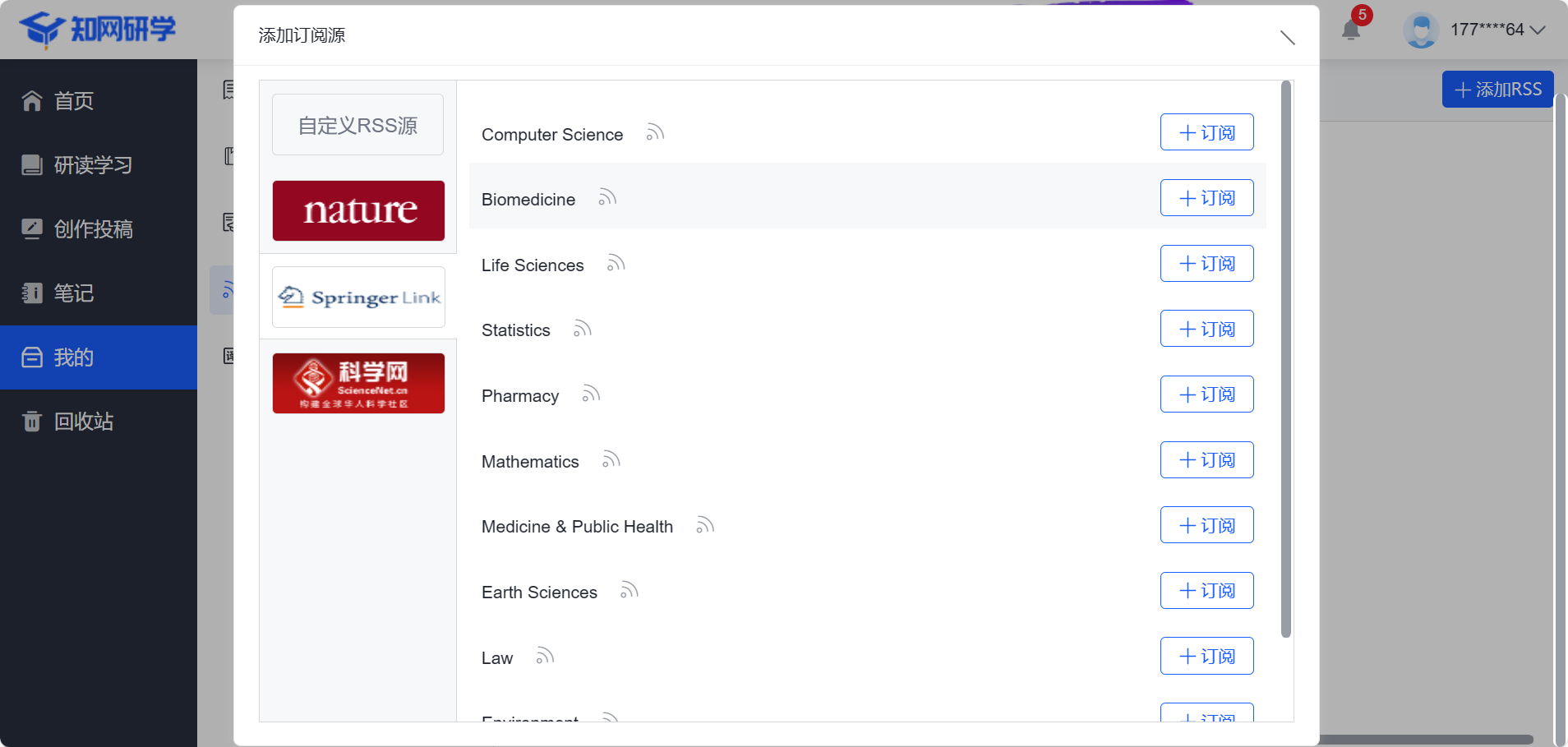Viewport: 1568px width, 747px height.
Task: Click RSS icon next to Mathematics
Action: [611, 460]
